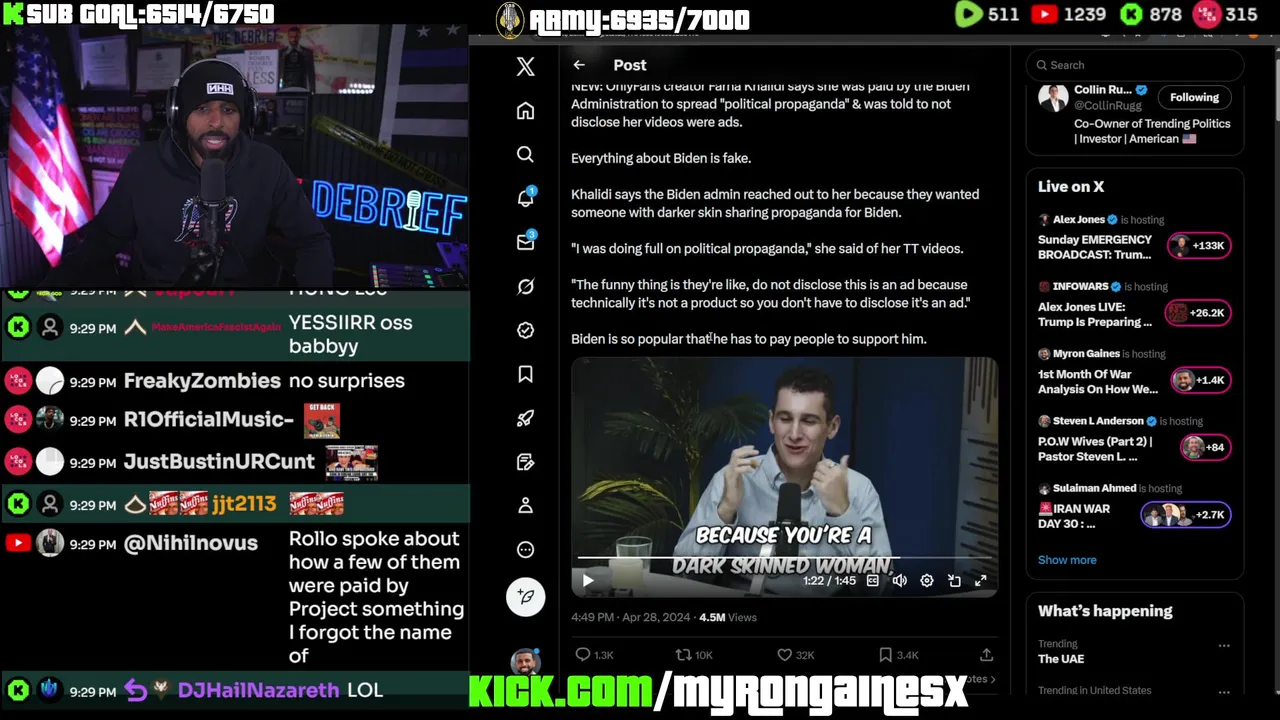1280x720 pixels.
Task: Open Notifications bell icon
Action: pos(525,198)
